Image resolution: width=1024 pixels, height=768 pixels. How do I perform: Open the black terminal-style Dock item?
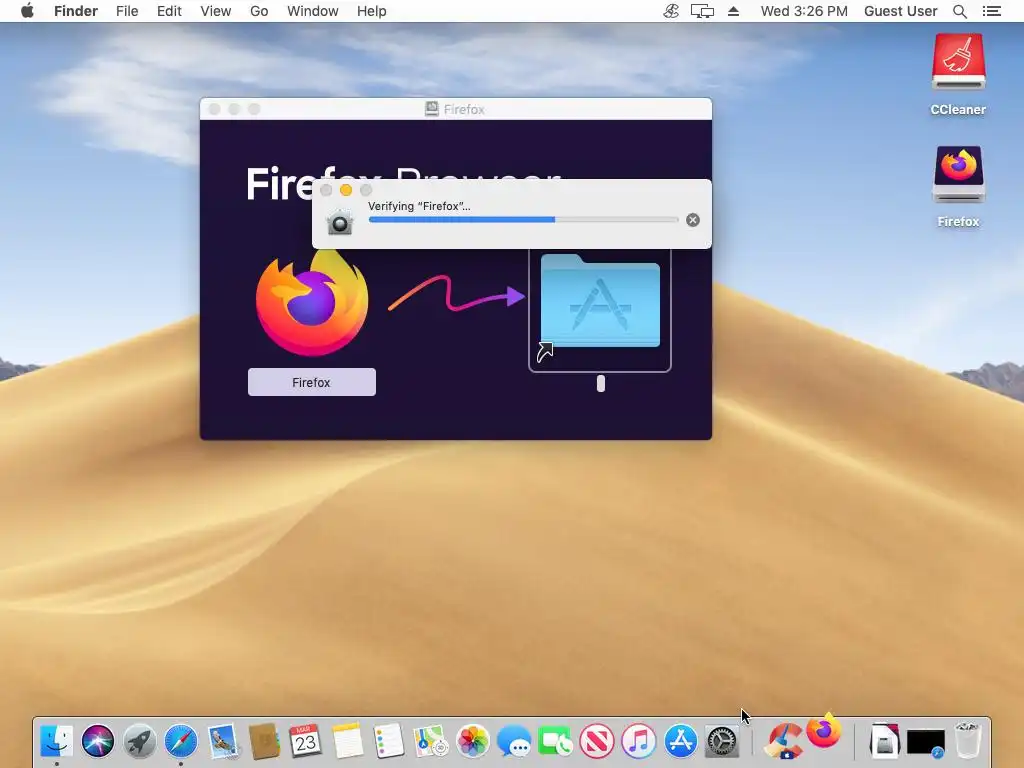[x=926, y=743]
